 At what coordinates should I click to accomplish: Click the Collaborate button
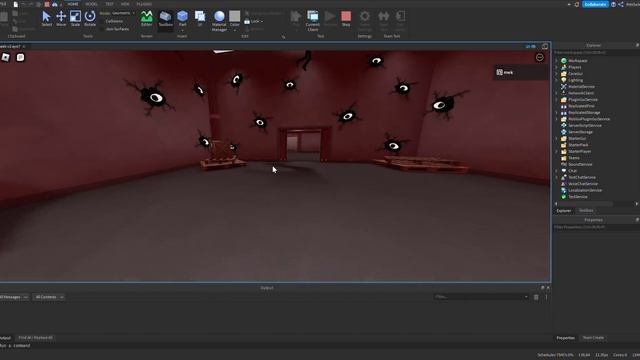(595, 4)
